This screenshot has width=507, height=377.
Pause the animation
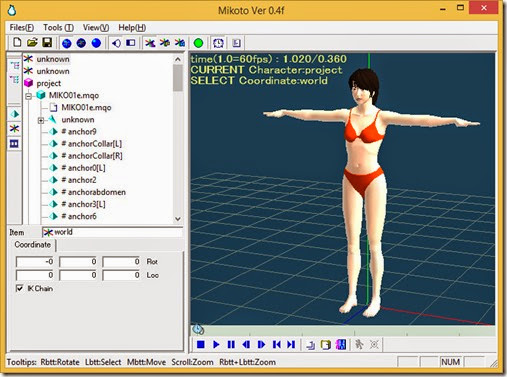pos(231,344)
